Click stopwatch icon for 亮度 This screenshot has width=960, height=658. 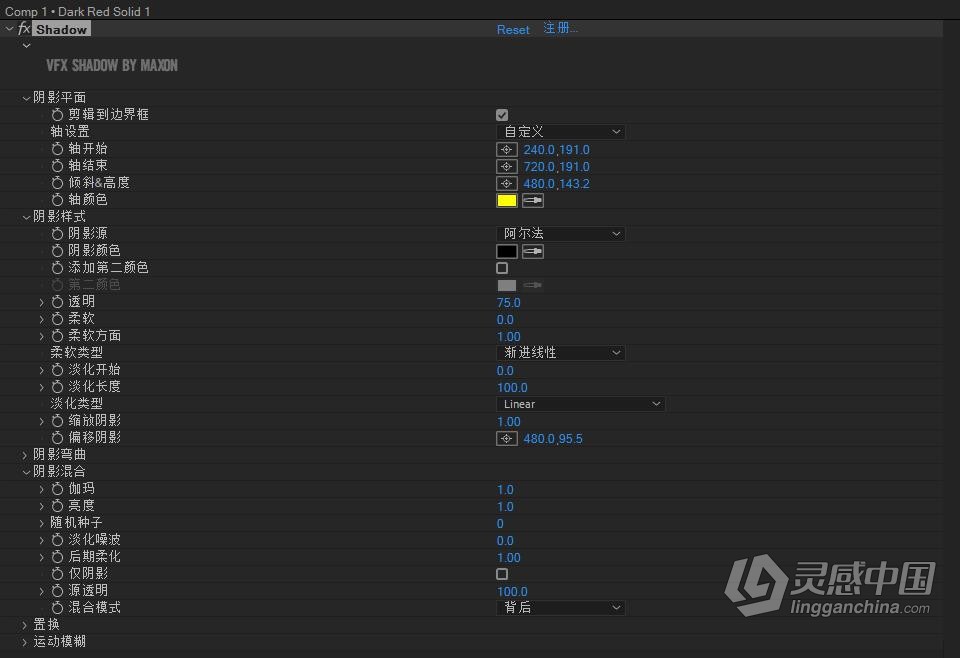(x=57, y=506)
